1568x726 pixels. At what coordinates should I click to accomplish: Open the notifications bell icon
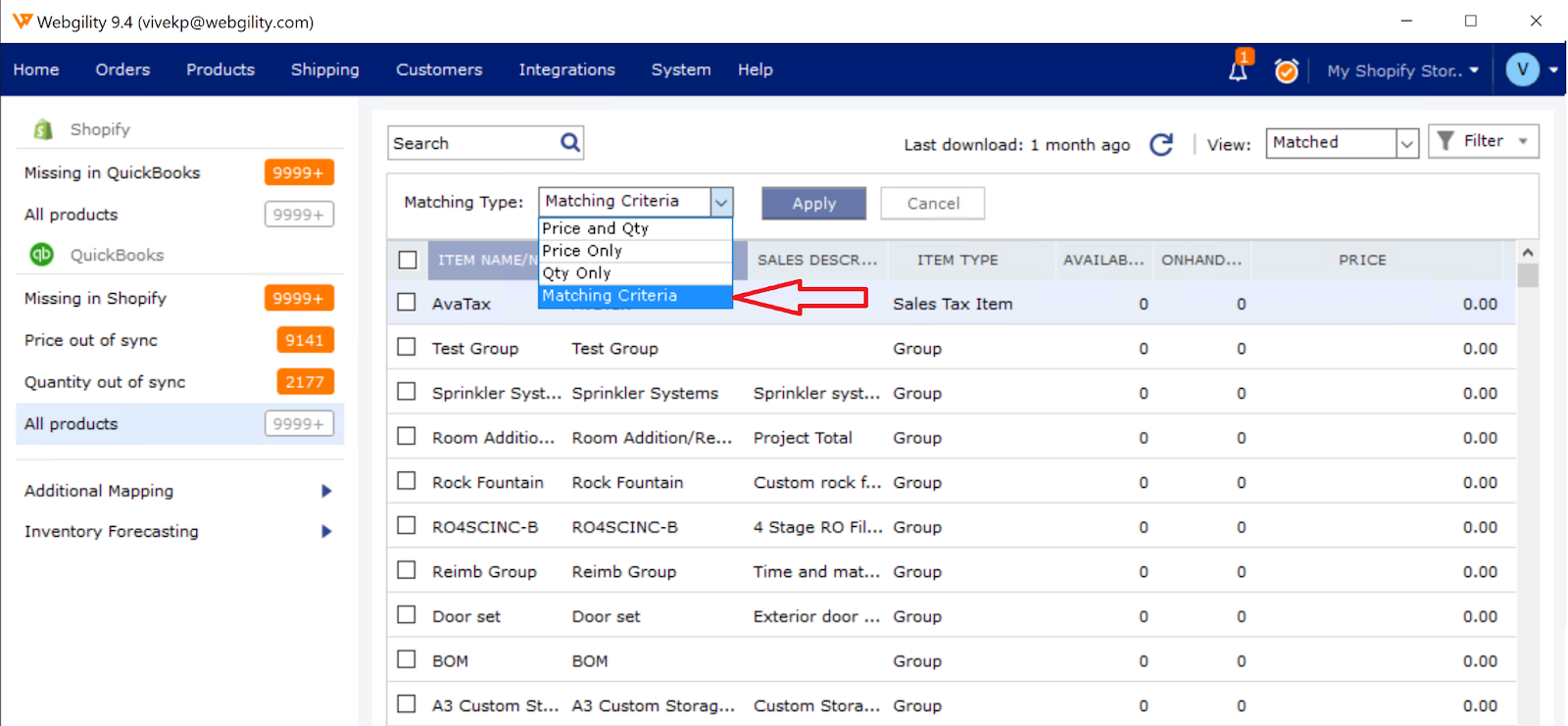1238,70
